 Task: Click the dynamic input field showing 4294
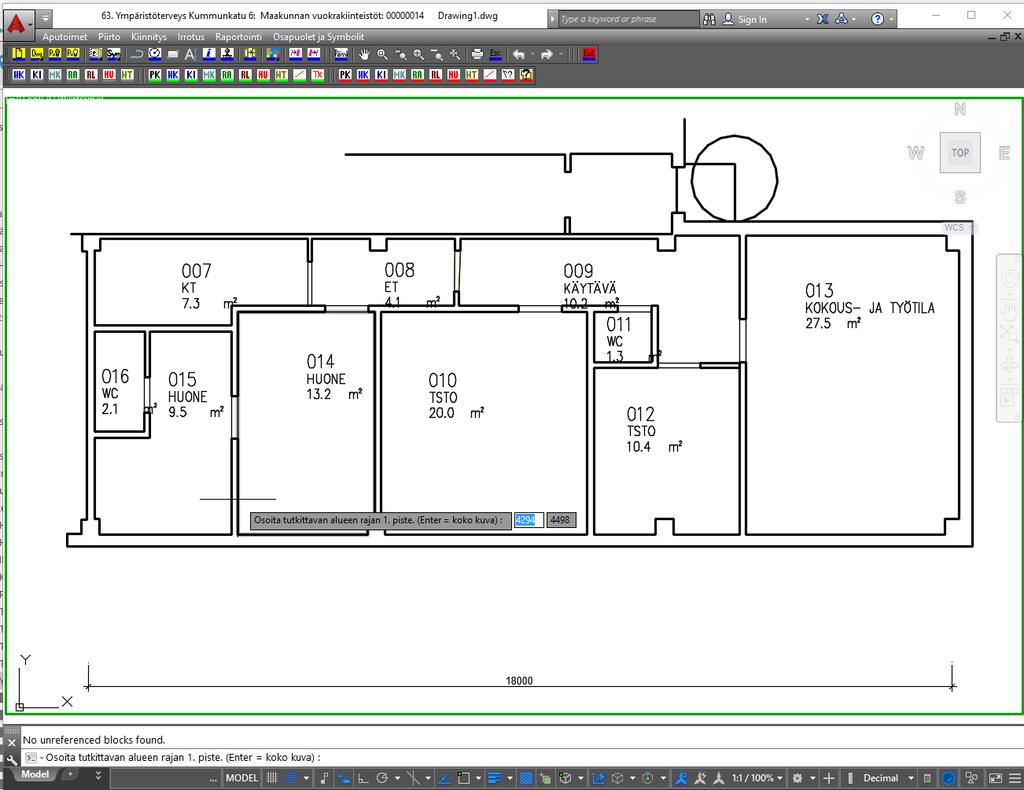(x=528, y=520)
